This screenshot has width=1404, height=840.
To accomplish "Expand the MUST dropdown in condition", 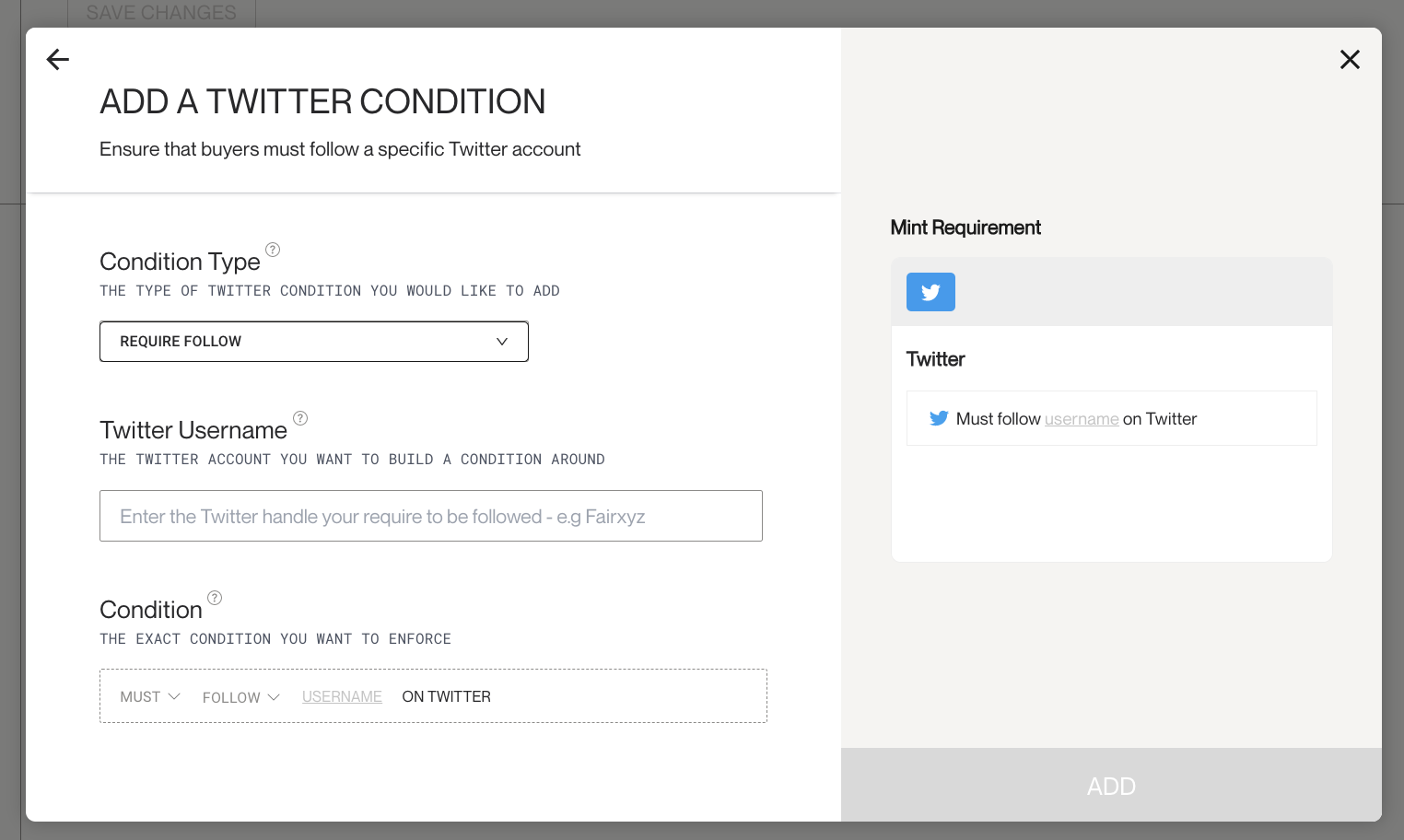I will [x=150, y=697].
